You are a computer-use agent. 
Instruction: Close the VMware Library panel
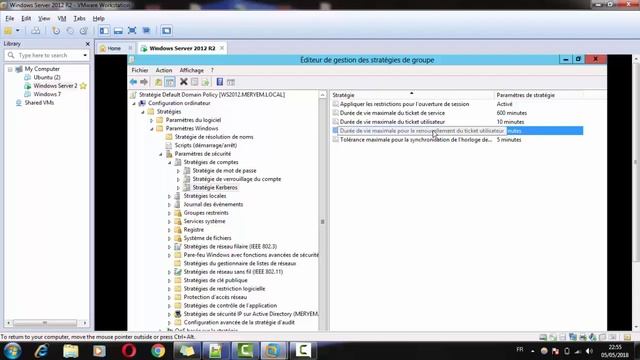pyautogui.click(x=87, y=44)
